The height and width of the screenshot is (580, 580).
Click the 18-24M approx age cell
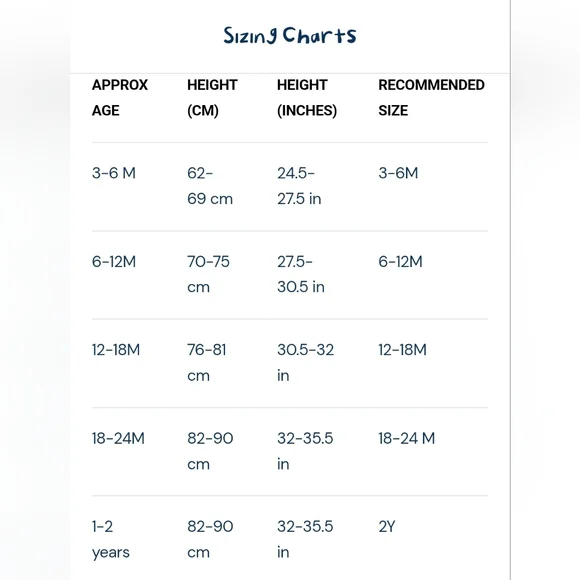[118, 438]
